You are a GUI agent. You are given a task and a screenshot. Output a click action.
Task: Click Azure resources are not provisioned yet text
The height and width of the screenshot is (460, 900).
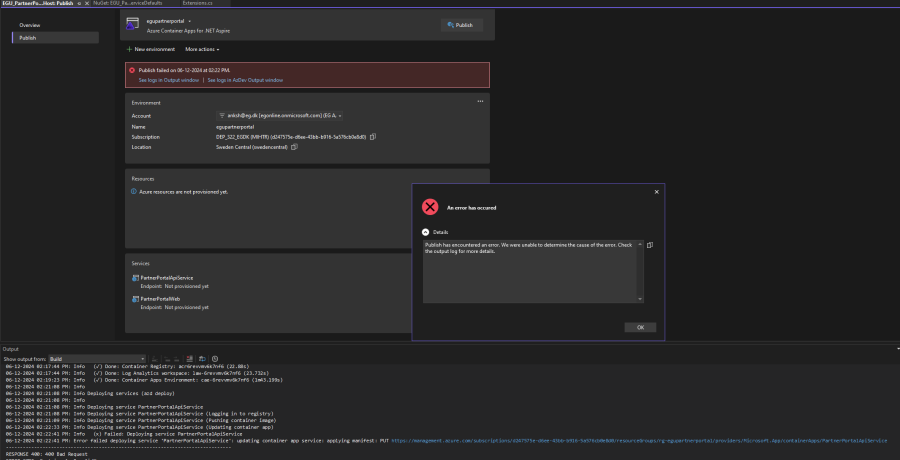(x=184, y=192)
